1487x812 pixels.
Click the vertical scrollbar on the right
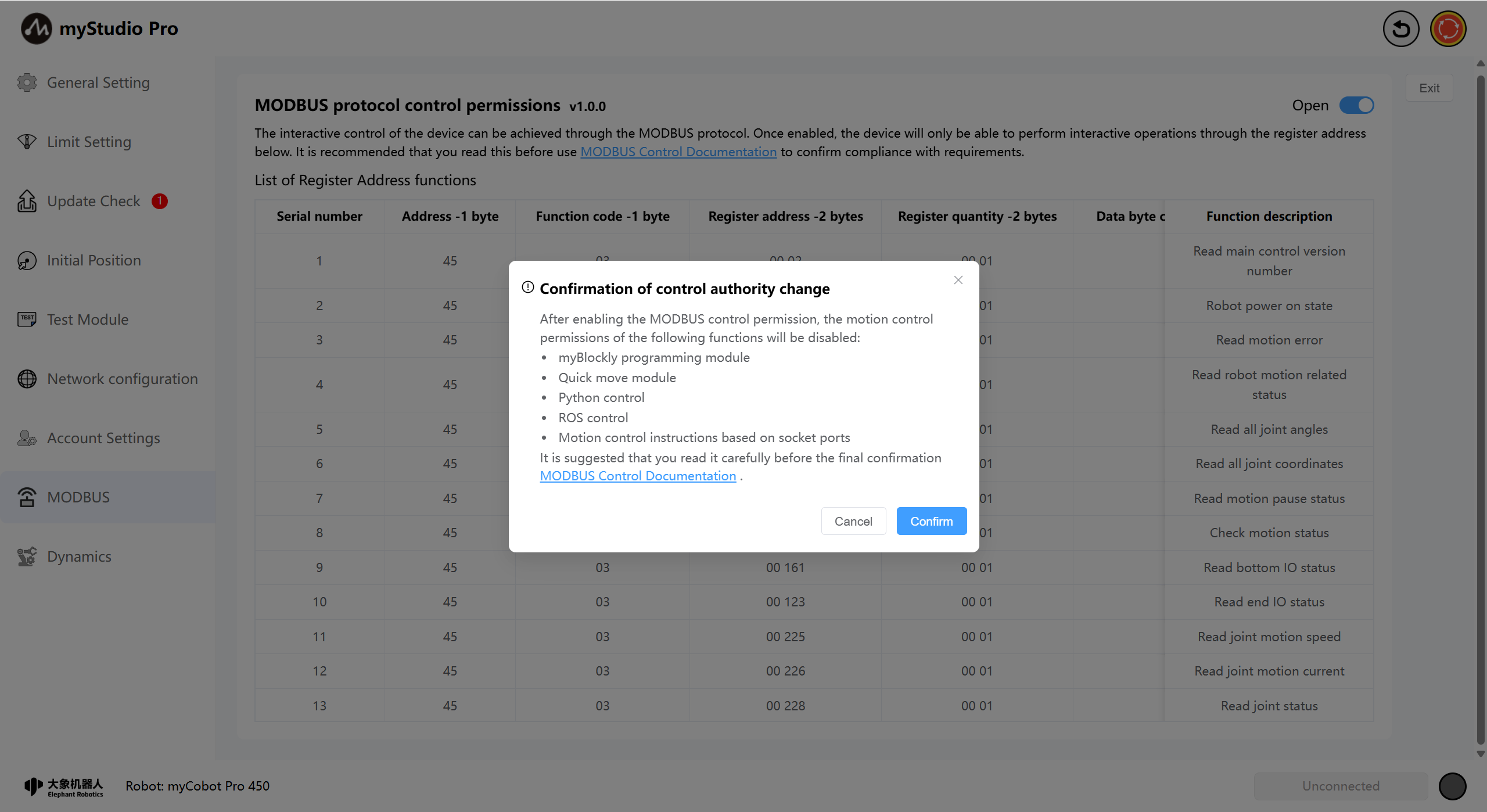1481,407
